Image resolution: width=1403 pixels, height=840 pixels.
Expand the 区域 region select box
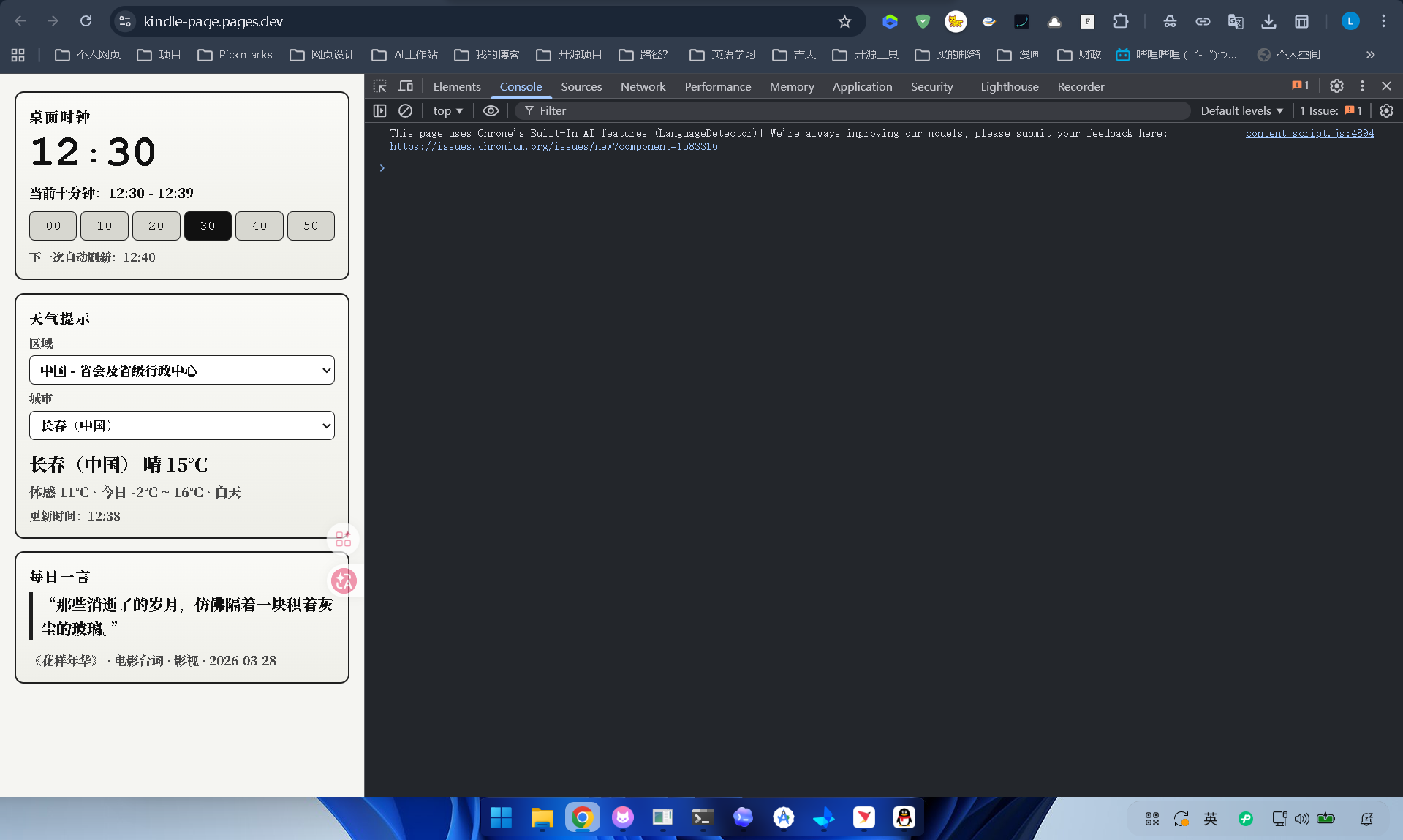point(181,370)
